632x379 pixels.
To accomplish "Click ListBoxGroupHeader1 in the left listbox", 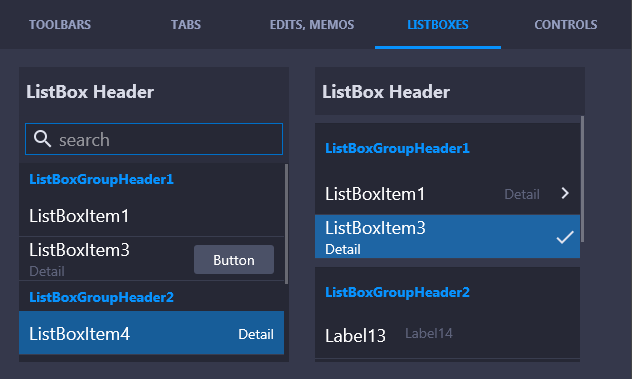I will coord(101,179).
